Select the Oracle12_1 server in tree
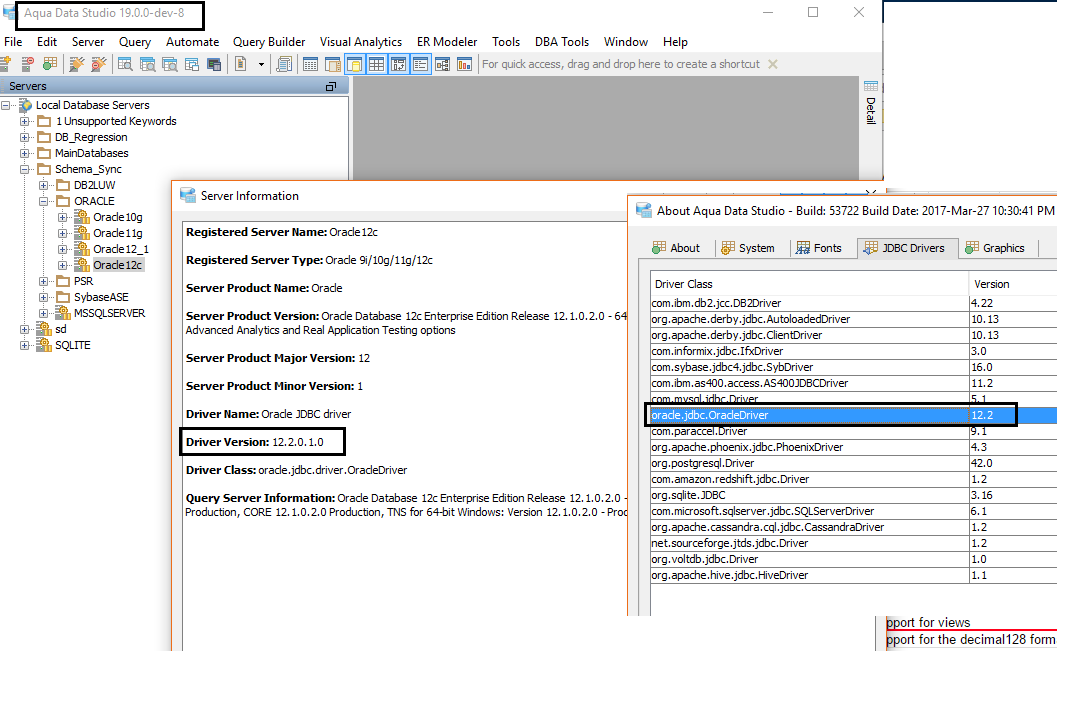Viewport: 1086px width, 706px height. click(x=121, y=249)
